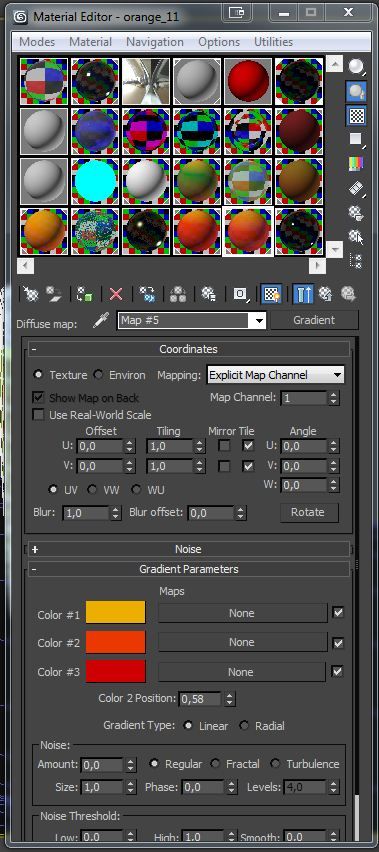Viewport: 379px width, 852px height.
Task: Click Assign Material to Selection icon
Action: tap(85, 294)
